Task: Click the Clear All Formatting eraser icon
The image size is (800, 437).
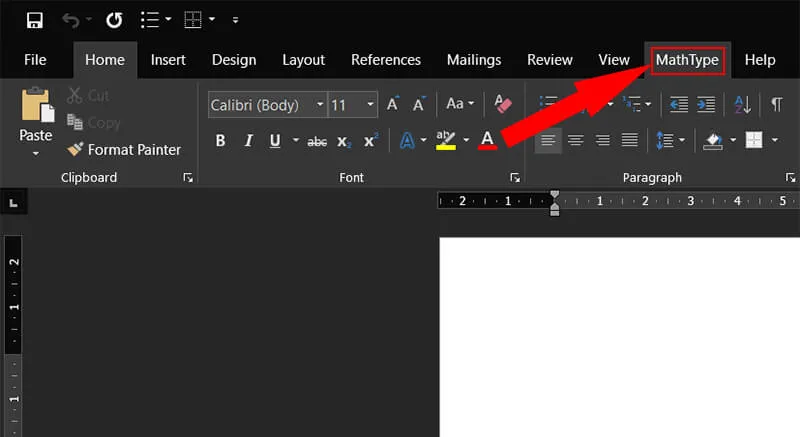Action: click(503, 104)
